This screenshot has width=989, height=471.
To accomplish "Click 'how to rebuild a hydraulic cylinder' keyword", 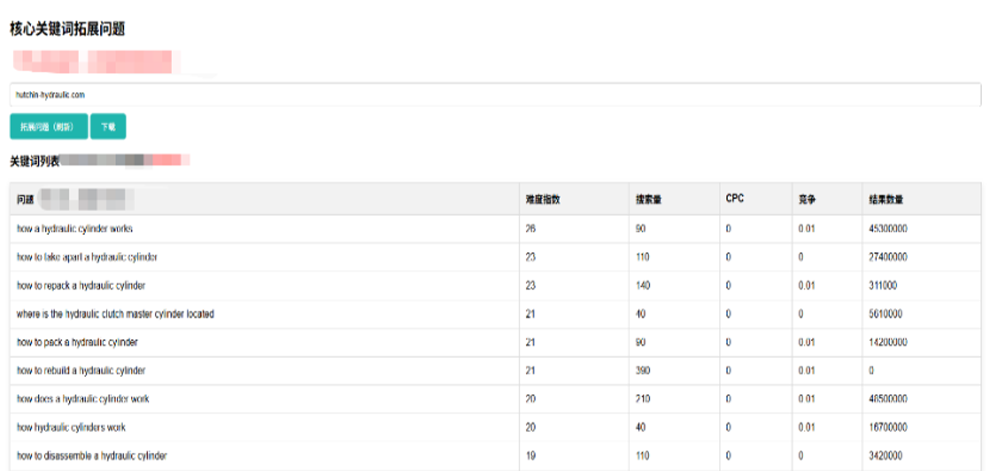I will 81,371.
